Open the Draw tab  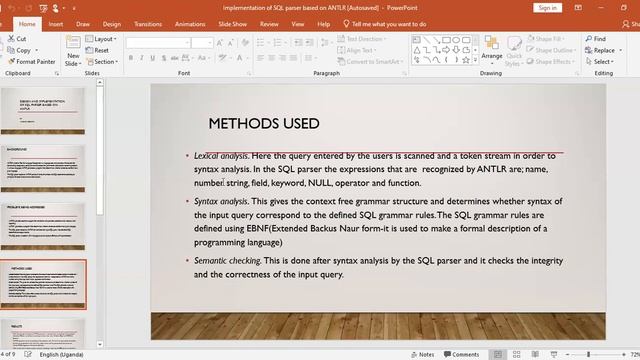(x=83, y=24)
